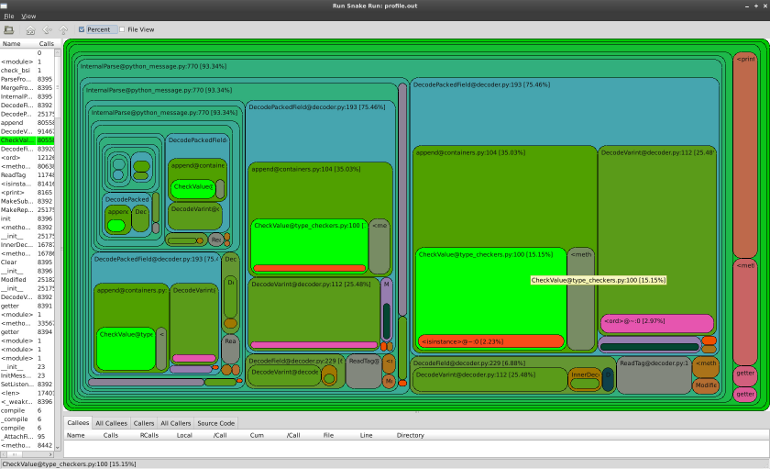Click the function list scroll-up arrow
The height and width of the screenshot is (469, 770).
57,52
